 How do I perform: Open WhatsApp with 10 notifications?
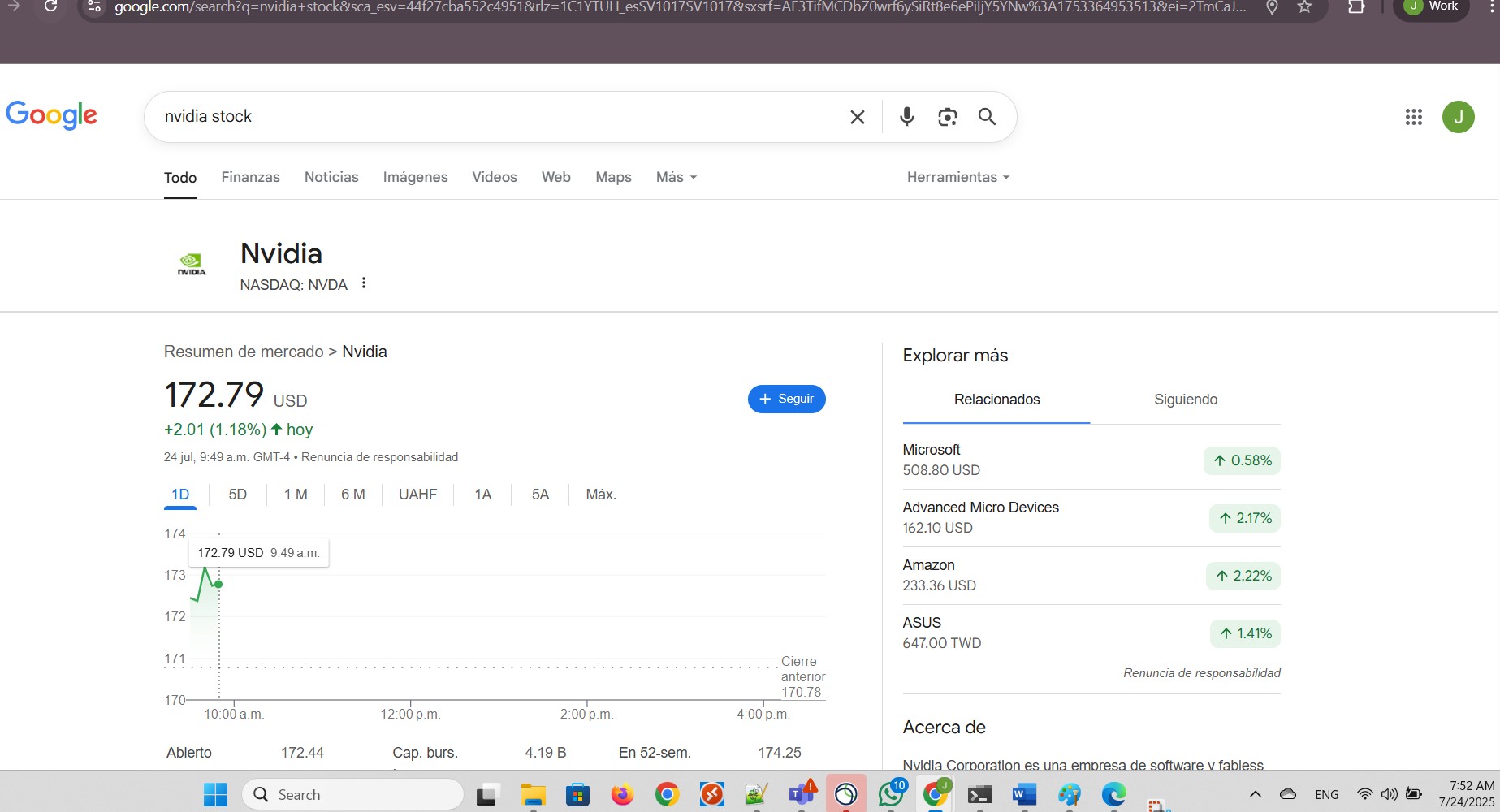pos(891,793)
